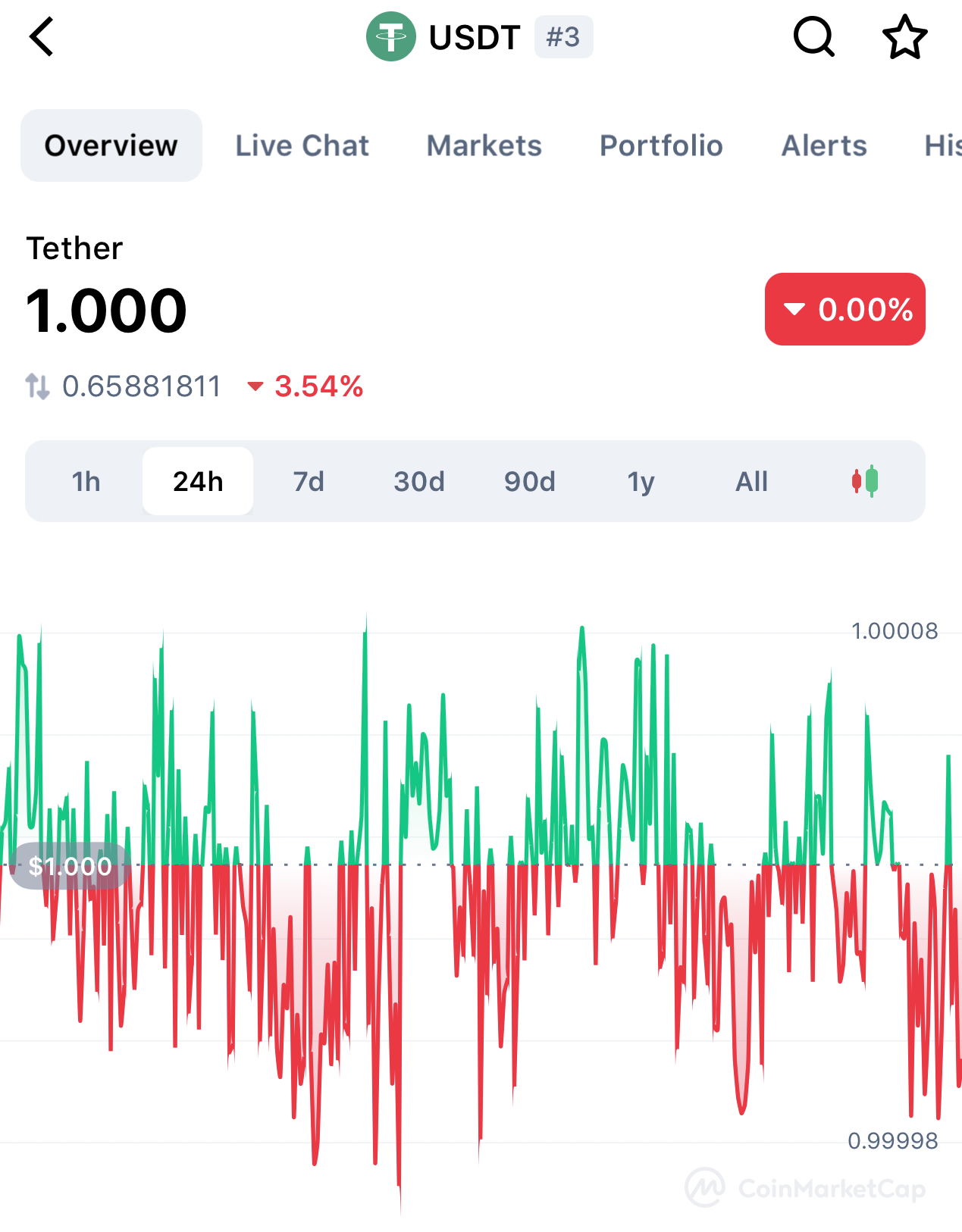Select the 1h time range
The width and height of the screenshot is (962, 1232).
(86, 481)
